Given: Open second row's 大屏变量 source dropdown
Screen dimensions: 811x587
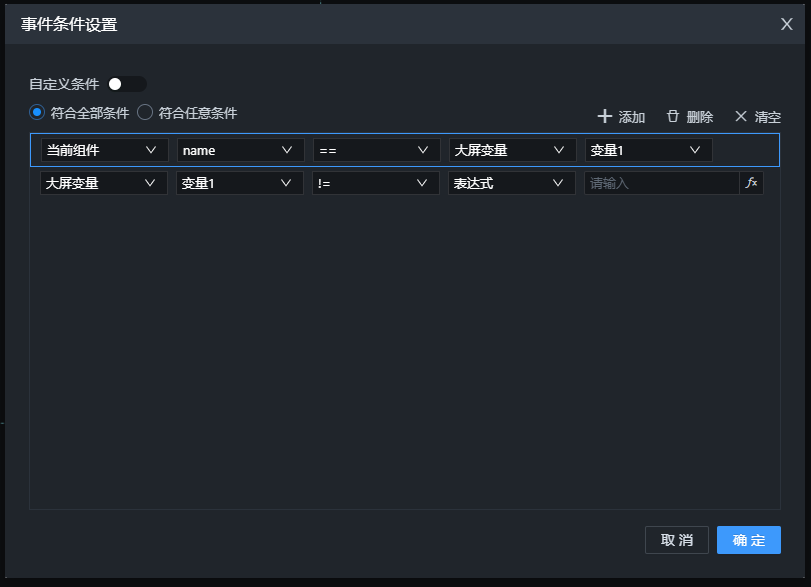Looking at the screenshot, I should click(103, 183).
